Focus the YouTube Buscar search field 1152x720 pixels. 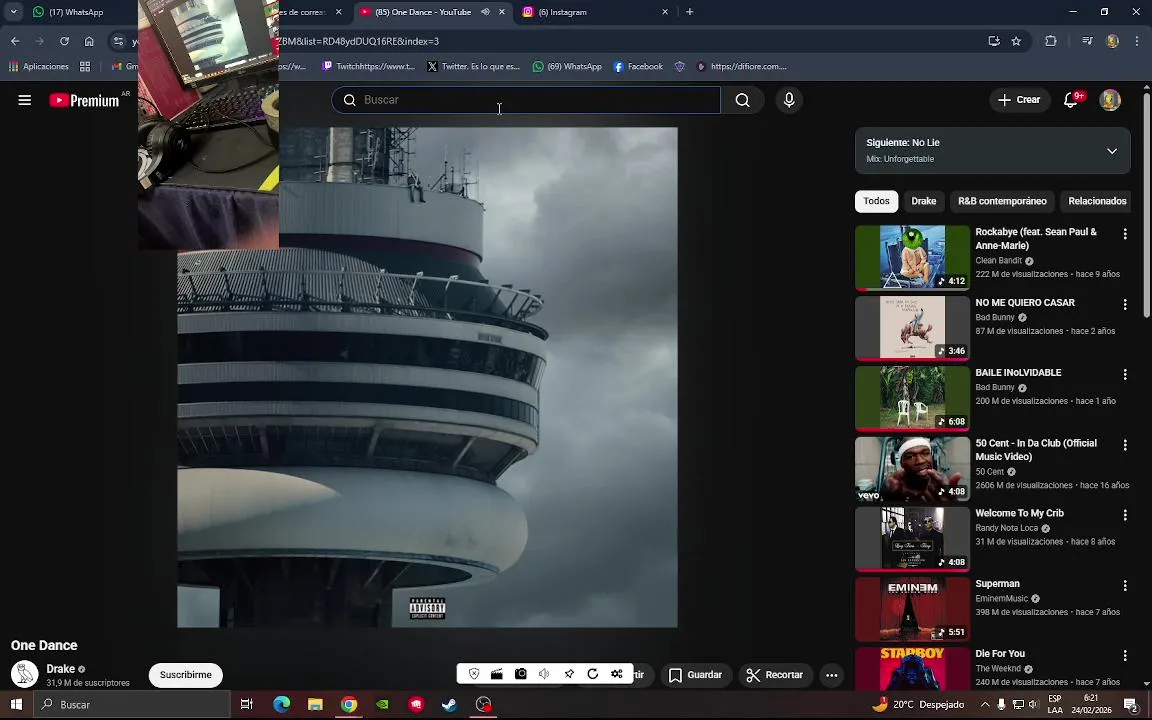[526, 100]
